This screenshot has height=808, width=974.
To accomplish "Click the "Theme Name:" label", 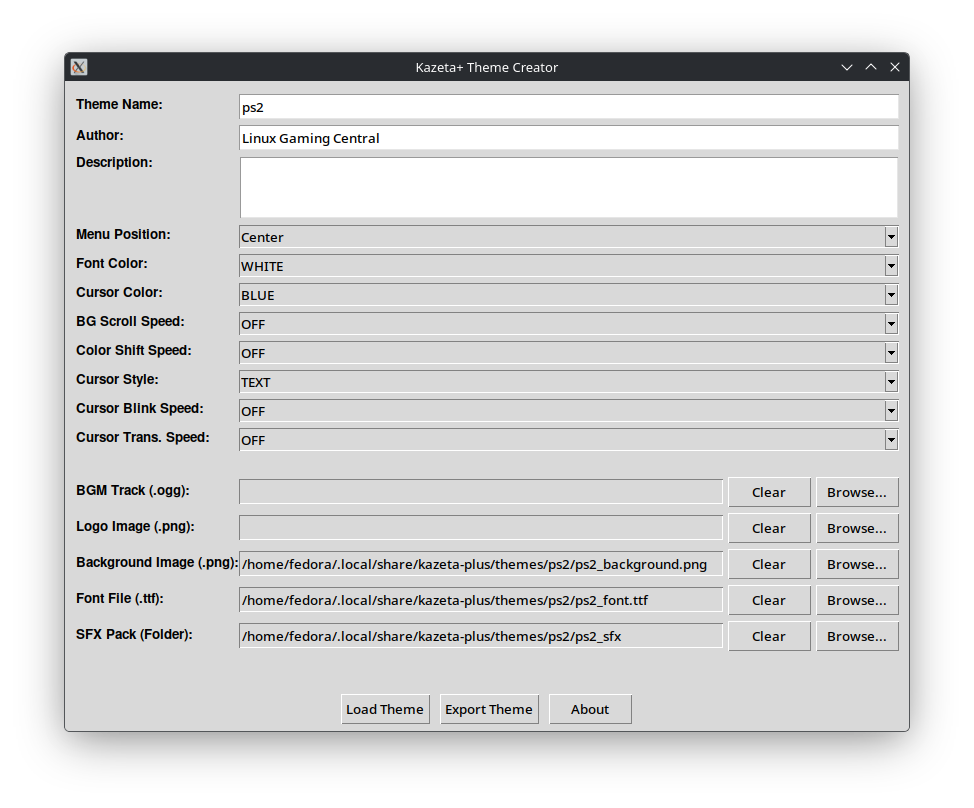I will 119,104.
